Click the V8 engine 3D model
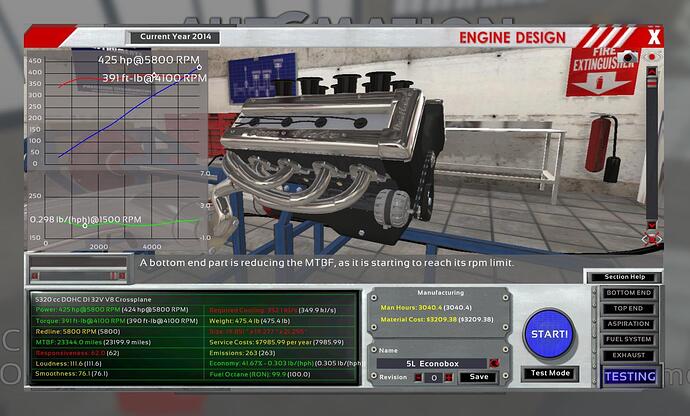The width and height of the screenshot is (690, 416). [x=330, y=150]
